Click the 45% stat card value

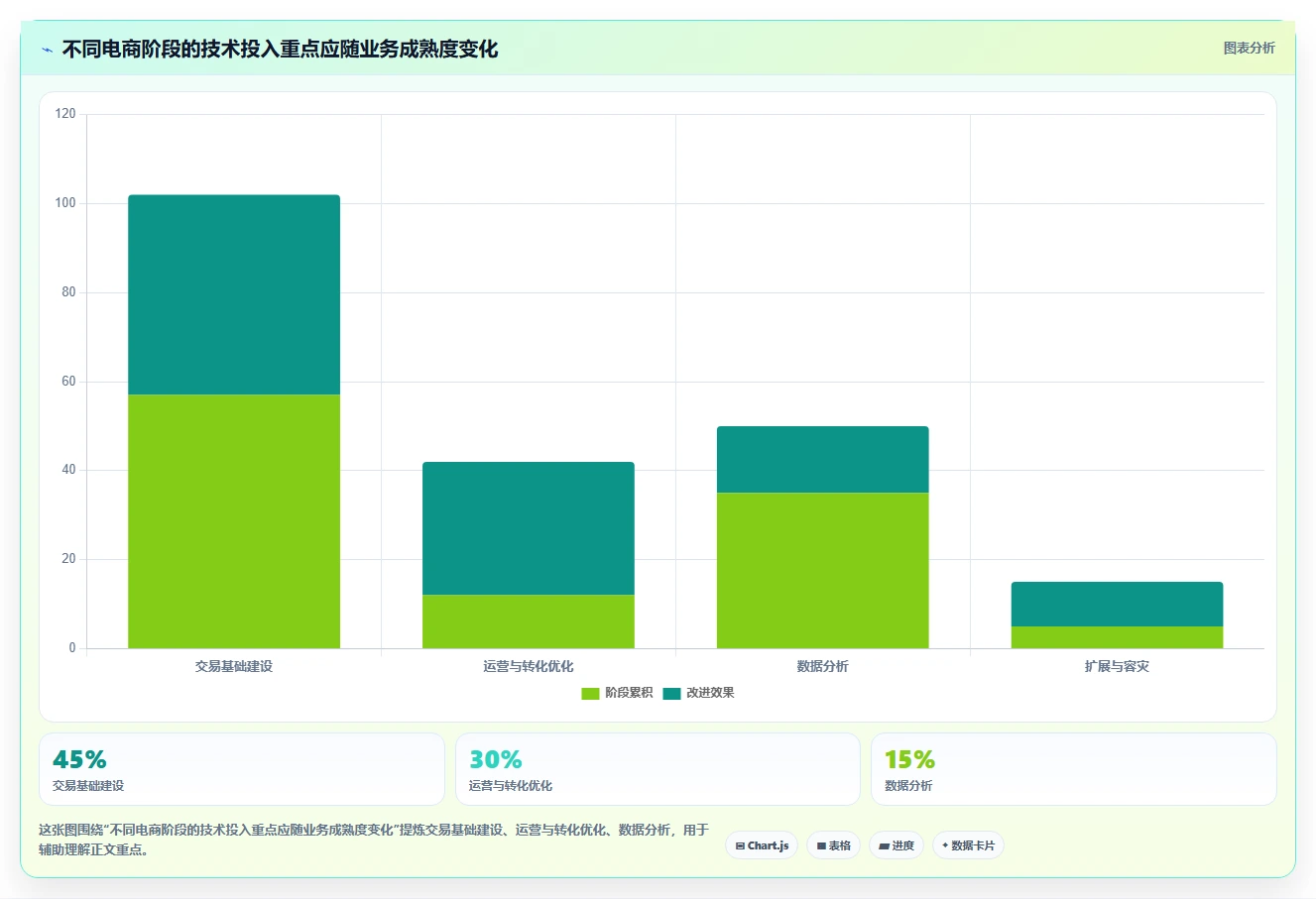[x=79, y=759]
